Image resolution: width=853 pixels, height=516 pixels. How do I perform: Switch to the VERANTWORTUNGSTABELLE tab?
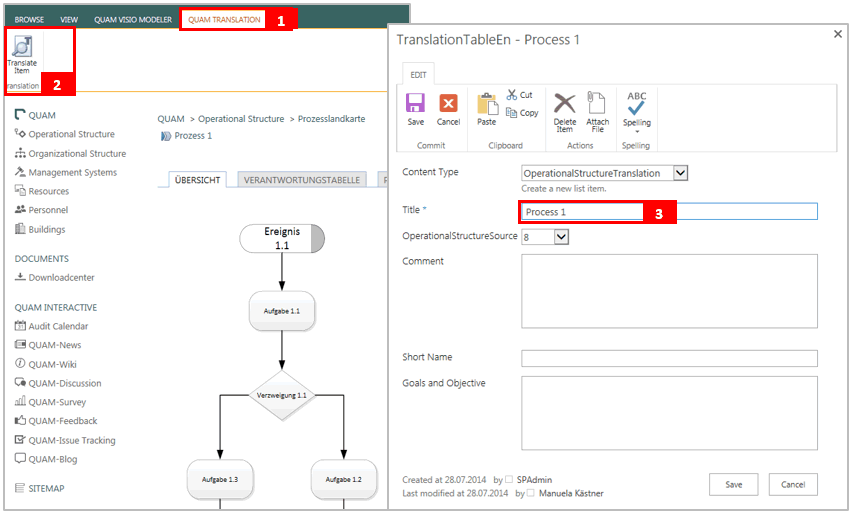pos(302,180)
